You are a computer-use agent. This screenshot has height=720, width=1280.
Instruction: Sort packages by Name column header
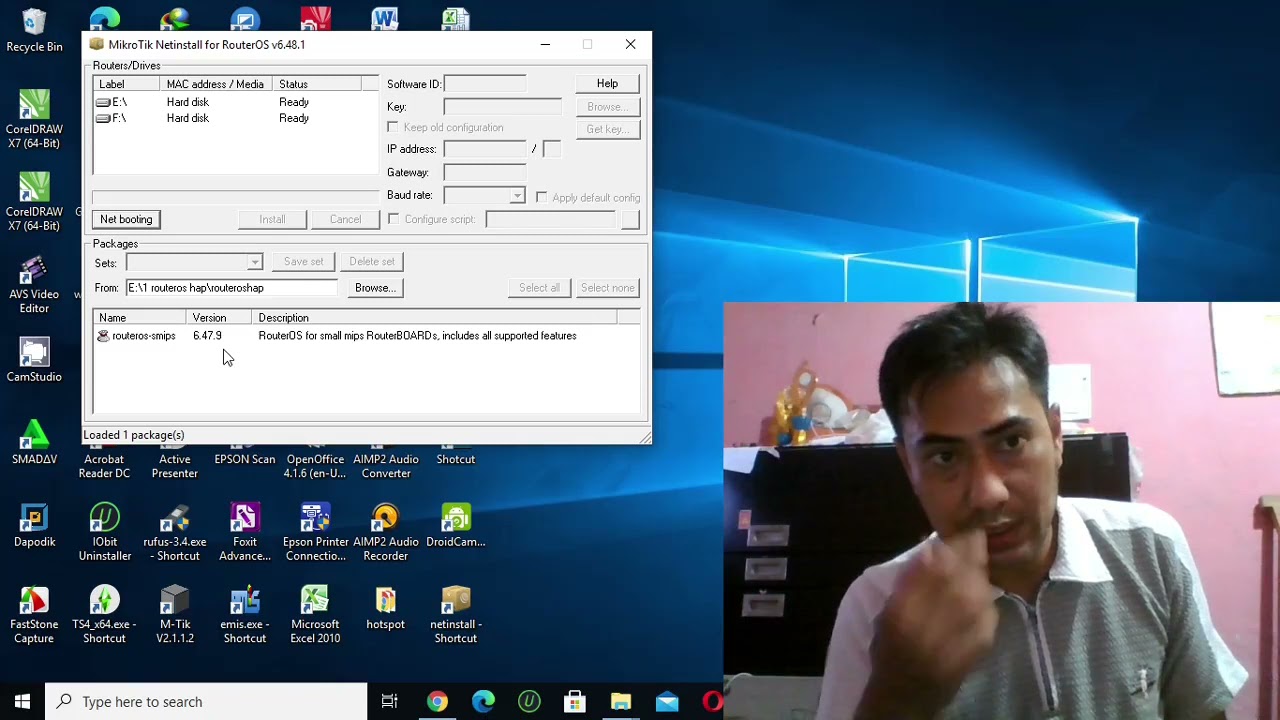tap(140, 318)
